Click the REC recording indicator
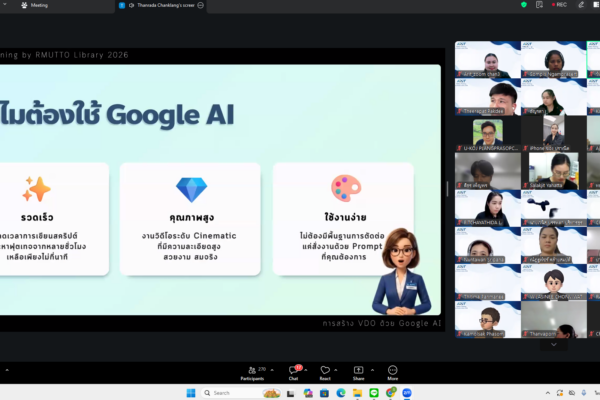Viewport: 600px width, 400px height. [559, 5]
